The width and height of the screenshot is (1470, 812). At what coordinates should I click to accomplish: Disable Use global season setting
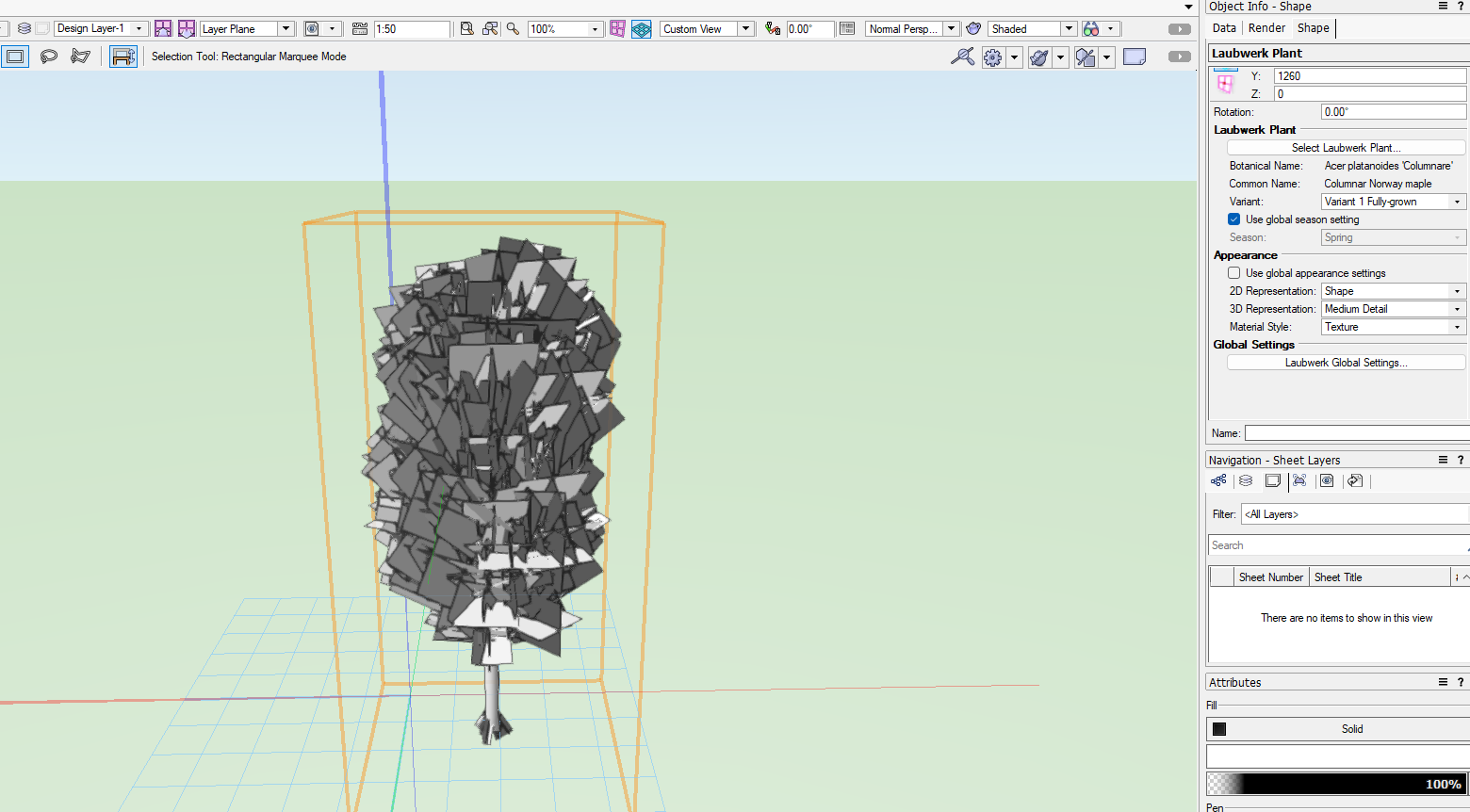[x=1233, y=219]
